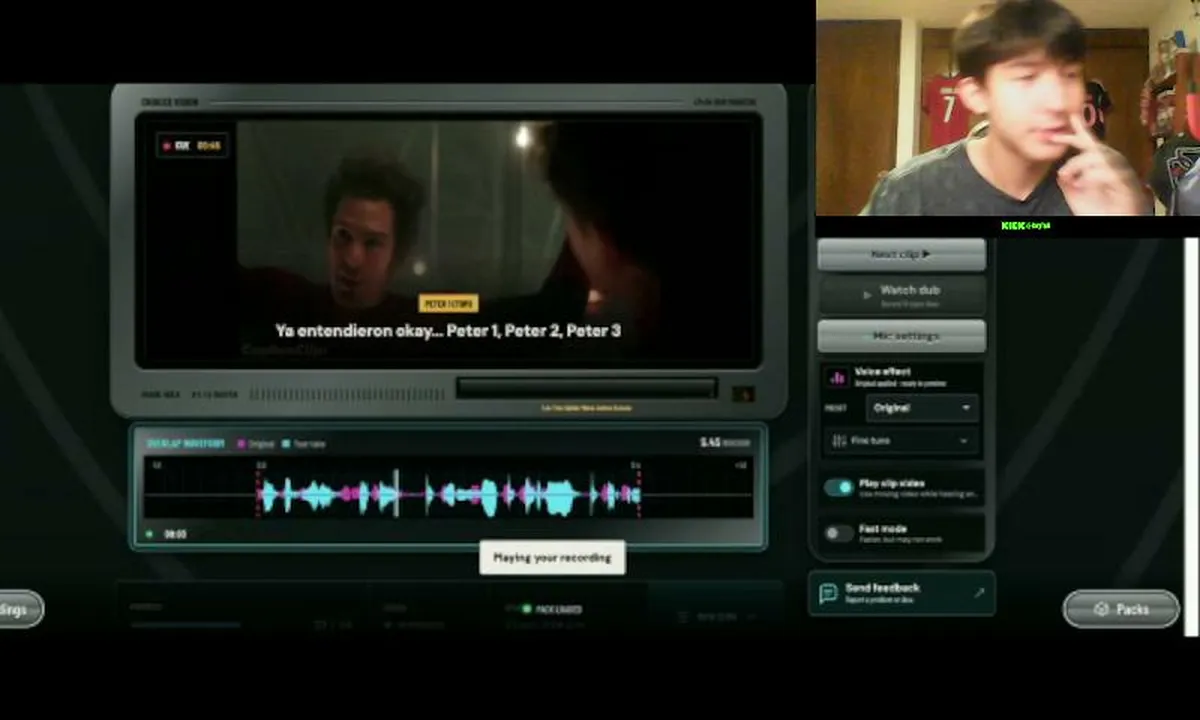Viewport: 1200px width, 720px height.
Task: Click the Send feedback chat bubble icon
Action: click(828, 593)
